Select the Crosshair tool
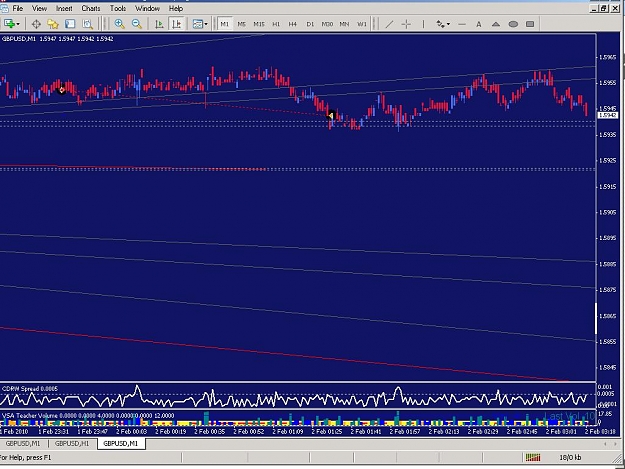 (x=406, y=24)
